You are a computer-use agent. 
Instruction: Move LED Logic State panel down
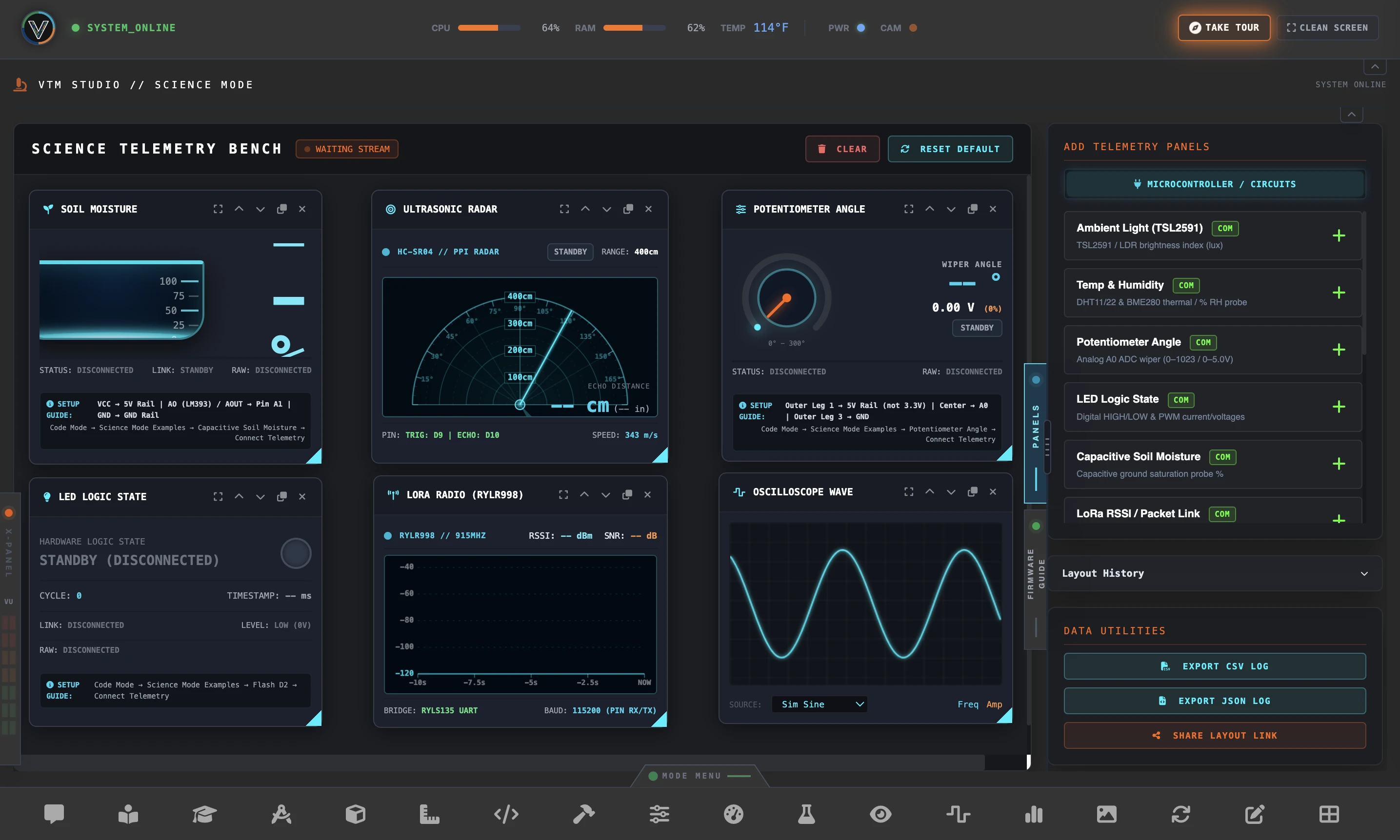[260, 496]
